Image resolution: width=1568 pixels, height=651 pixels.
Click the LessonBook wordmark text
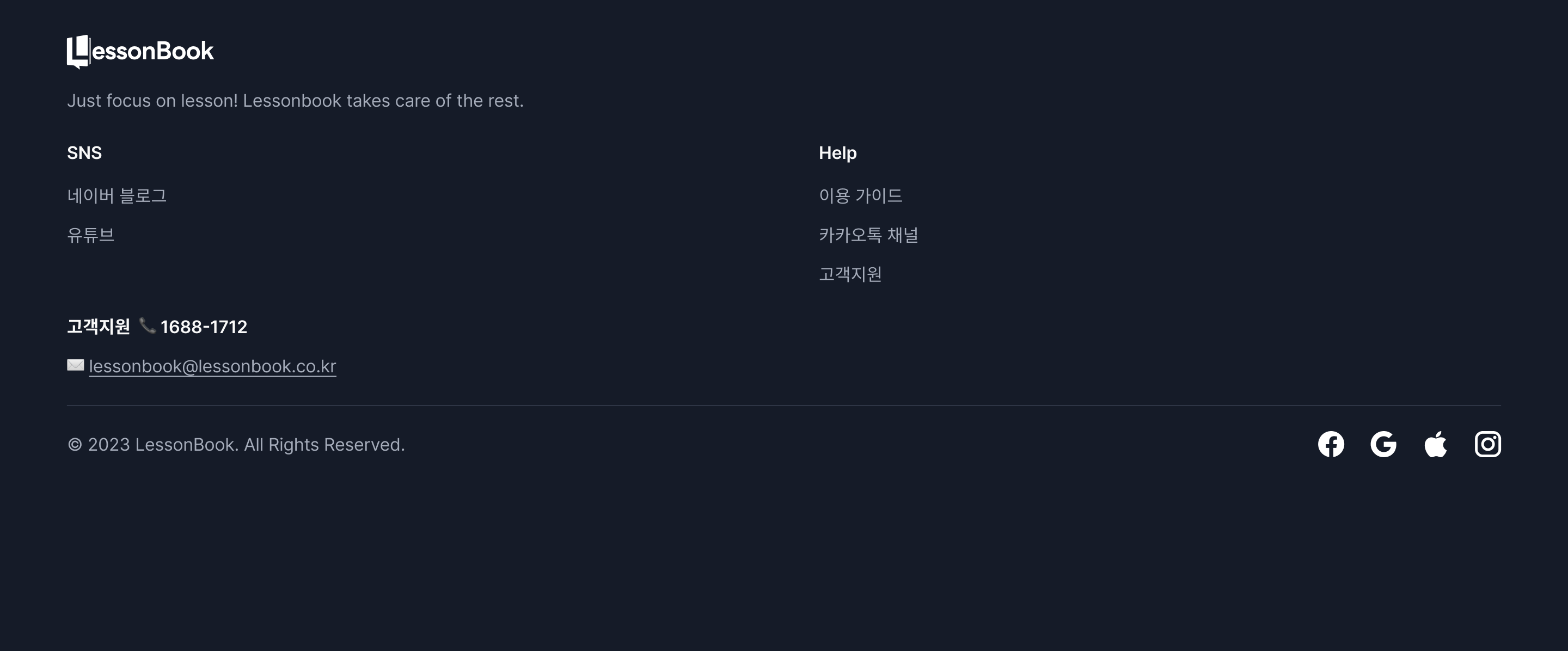[152, 51]
